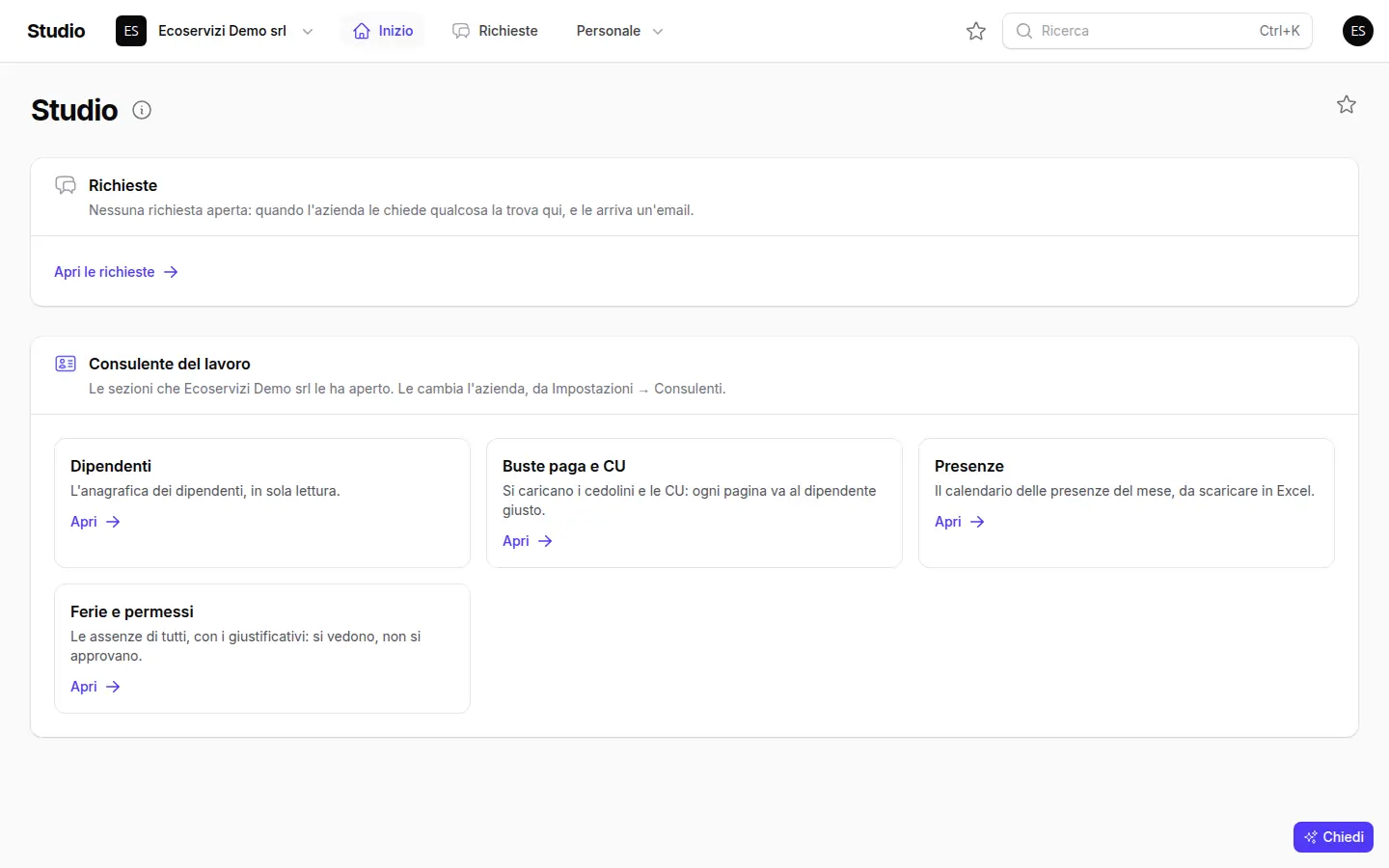Click the 'Richieste' card heading

[x=123, y=185]
